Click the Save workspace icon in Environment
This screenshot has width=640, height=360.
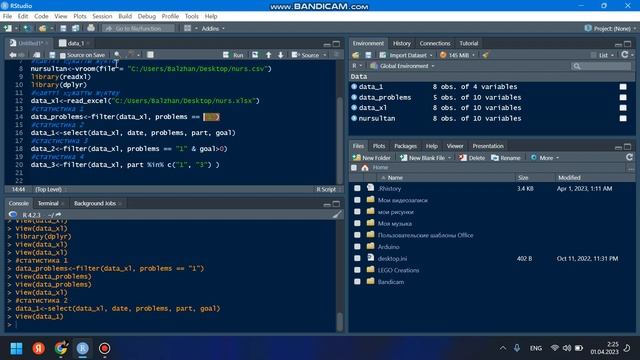[368, 55]
